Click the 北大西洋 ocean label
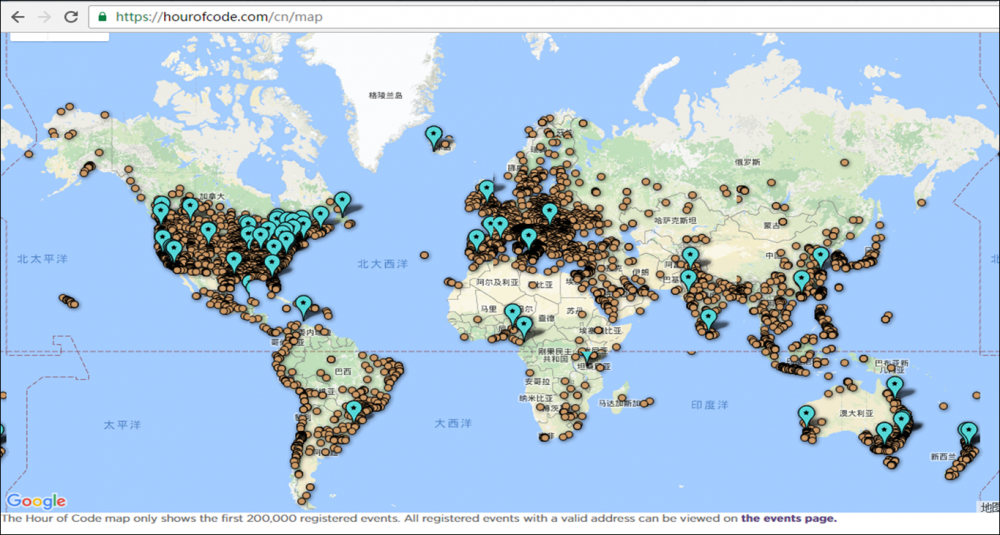 [382, 263]
